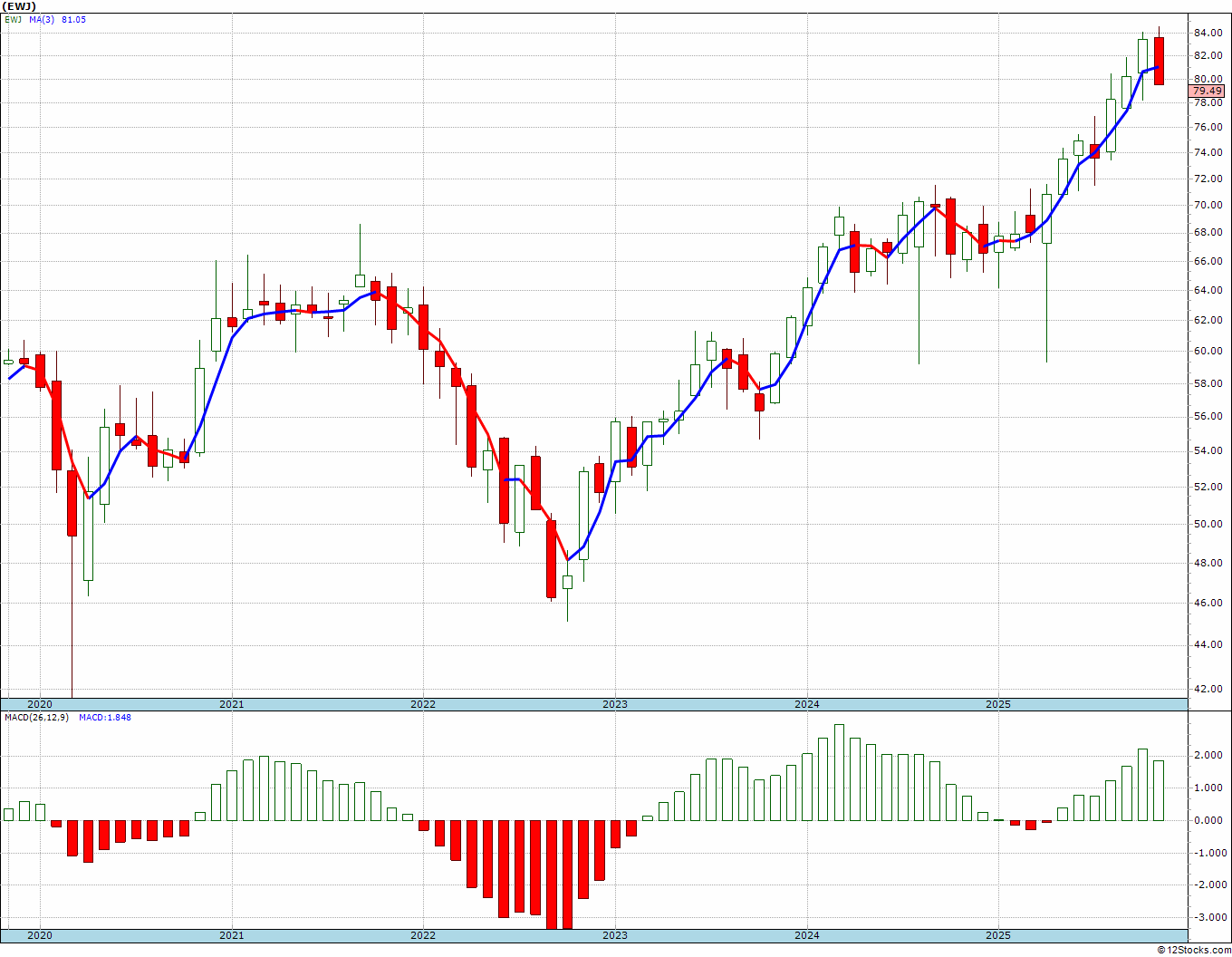Click the 46.00 price axis label
Screen dimensions: 1232x957
pyautogui.click(x=1208, y=603)
